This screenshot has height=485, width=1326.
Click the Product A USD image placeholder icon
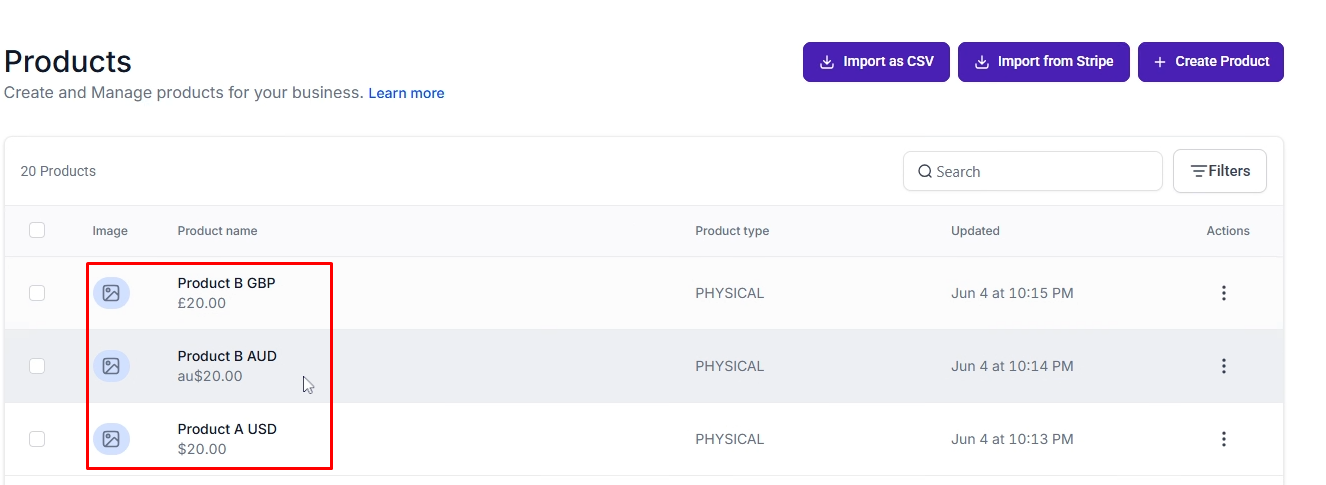(x=111, y=439)
